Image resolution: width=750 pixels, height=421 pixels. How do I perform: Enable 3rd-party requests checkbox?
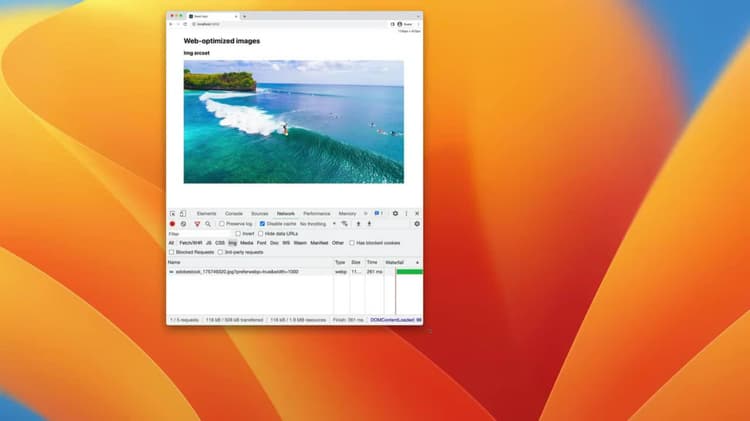(220, 252)
